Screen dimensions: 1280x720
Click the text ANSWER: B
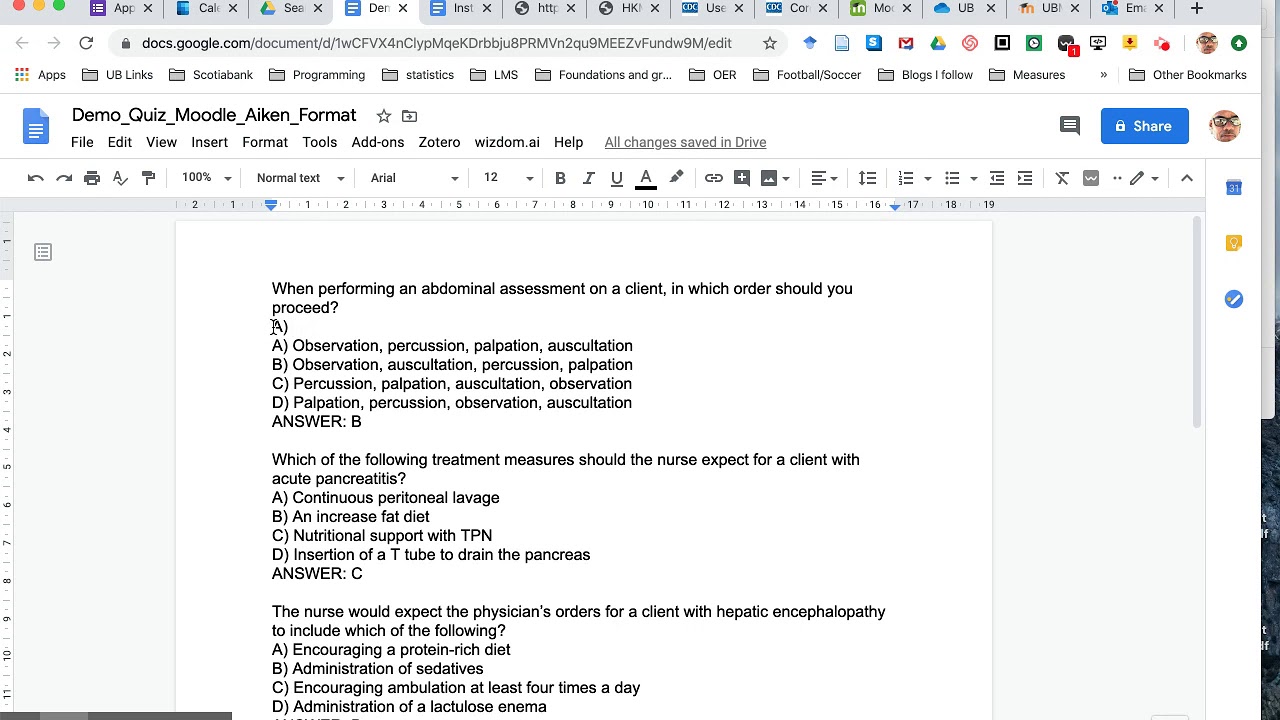tap(316, 422)
